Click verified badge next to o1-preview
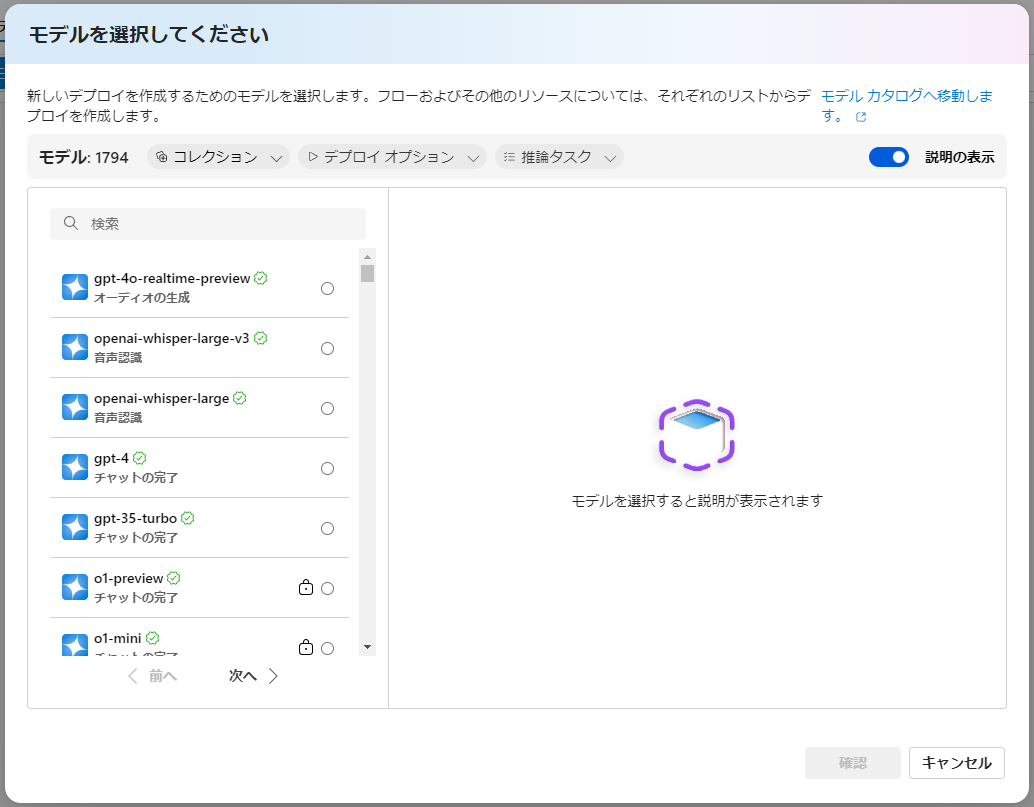The height and width of the screenshot is (807, 1034). point(173,578)
